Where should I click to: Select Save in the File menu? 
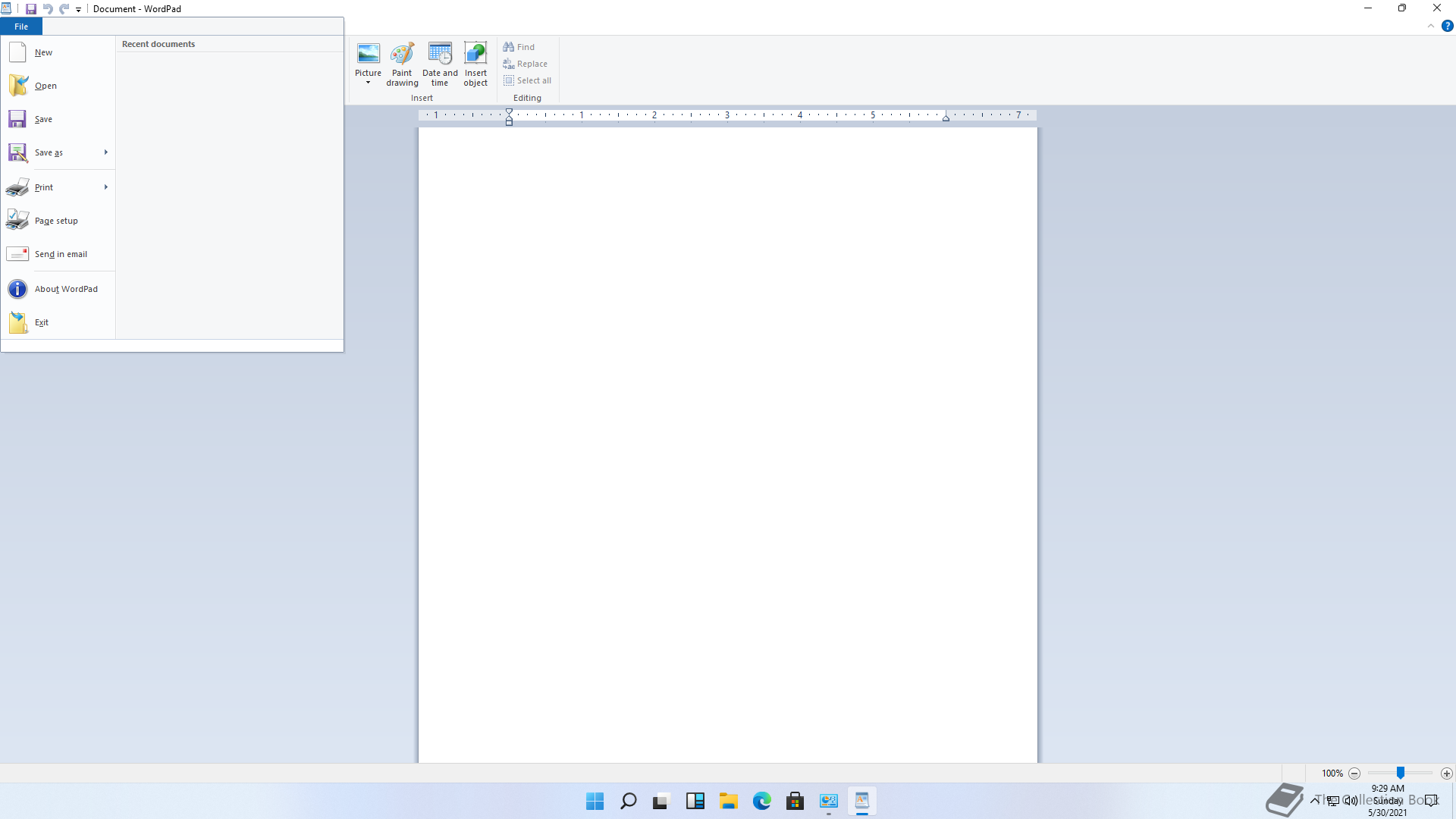[x=58, y=119]
